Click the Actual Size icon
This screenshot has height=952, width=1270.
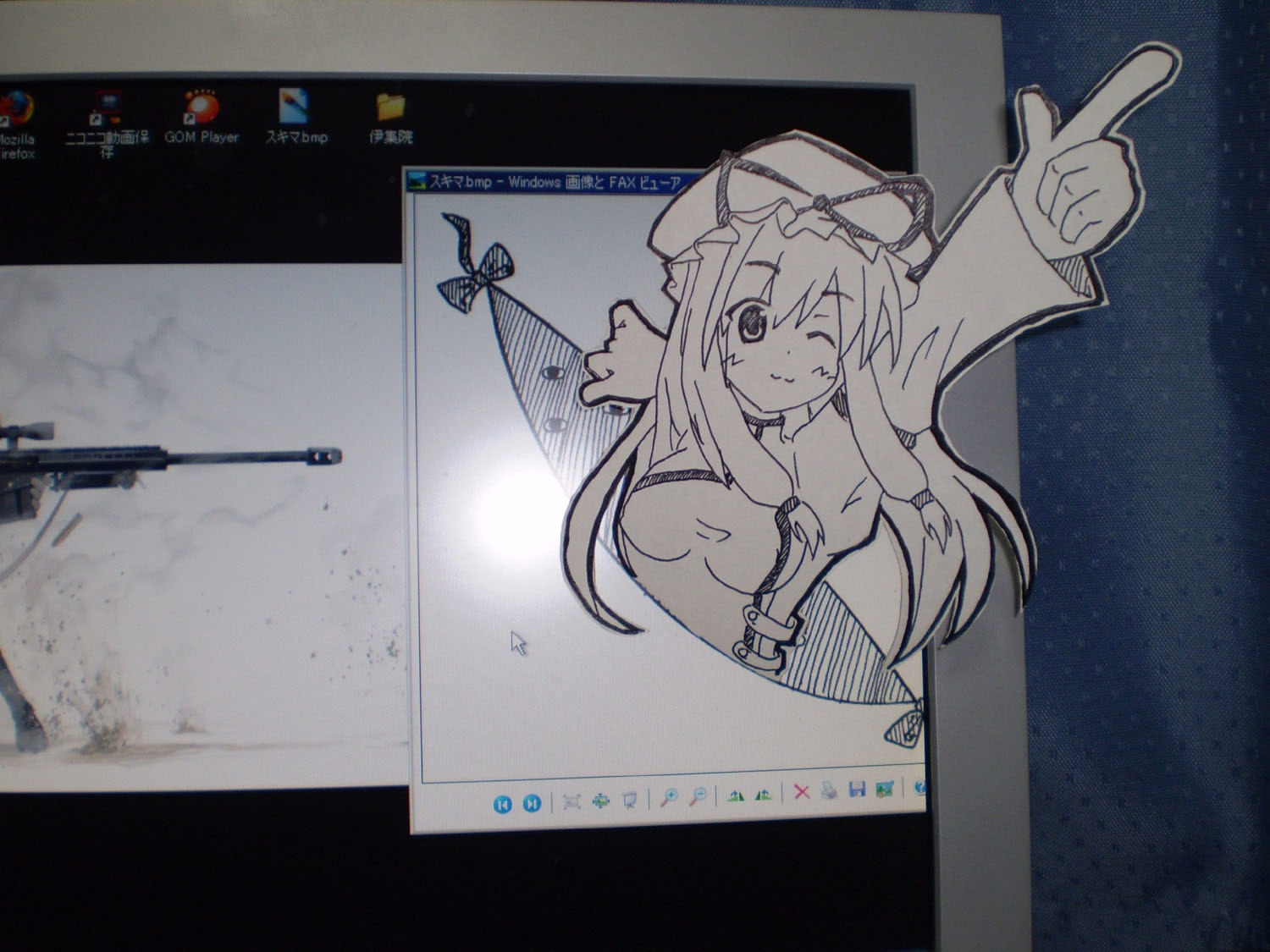600,801
